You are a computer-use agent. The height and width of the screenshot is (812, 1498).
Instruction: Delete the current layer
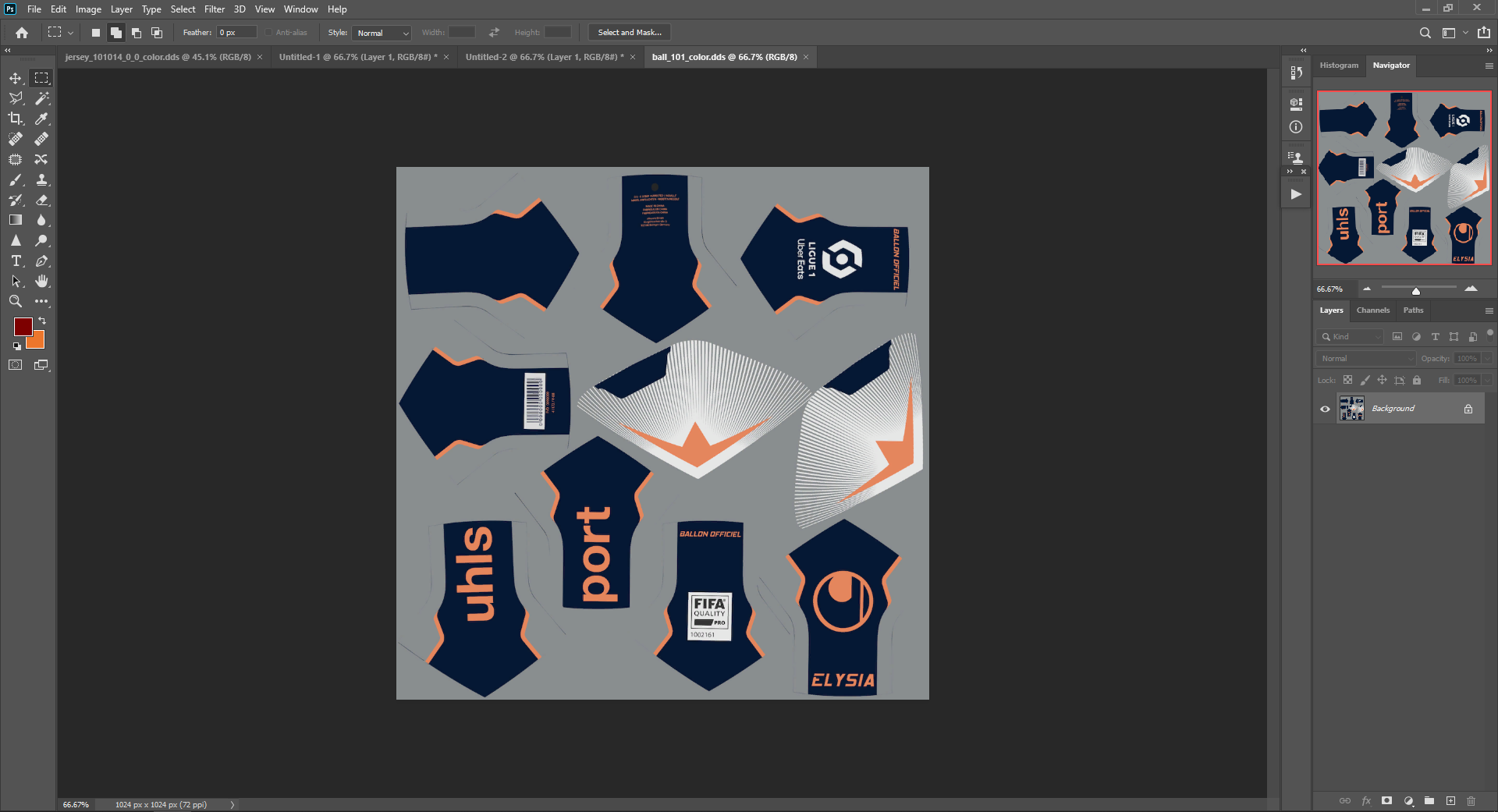(1471, 801)
